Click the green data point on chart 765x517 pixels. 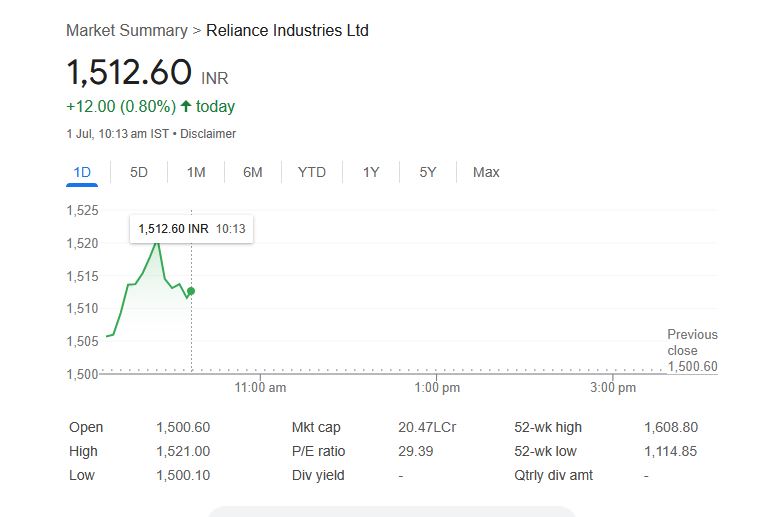coord(191,291)
